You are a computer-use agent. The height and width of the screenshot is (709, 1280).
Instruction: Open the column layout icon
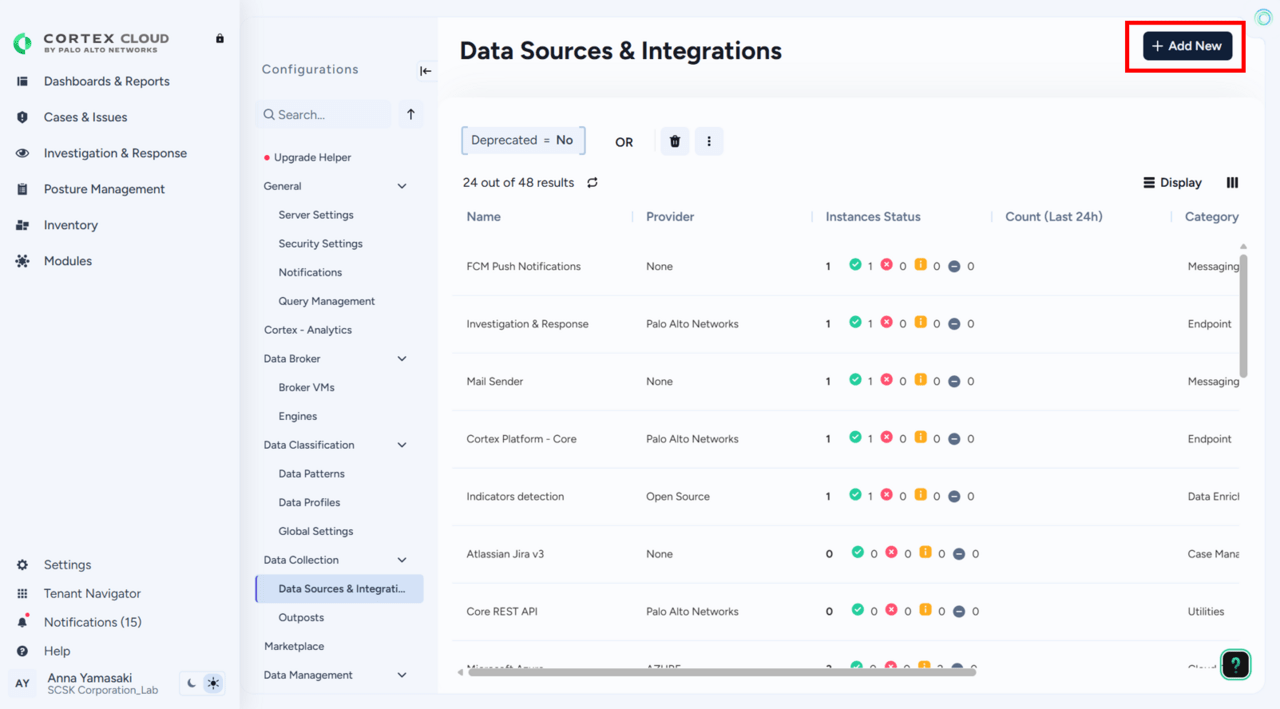pos(1232,183)
